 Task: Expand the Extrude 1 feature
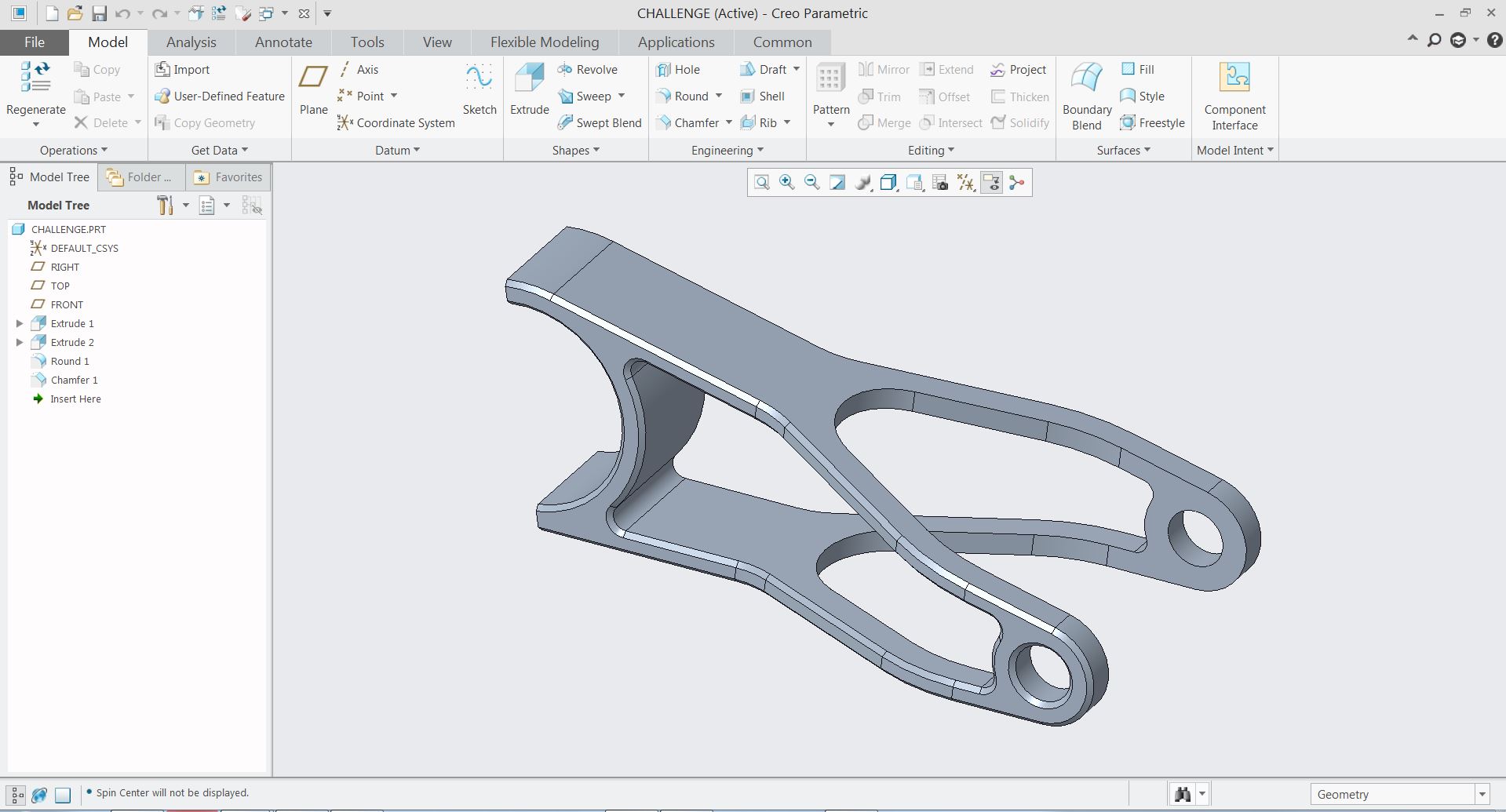(x=20, y=323)
